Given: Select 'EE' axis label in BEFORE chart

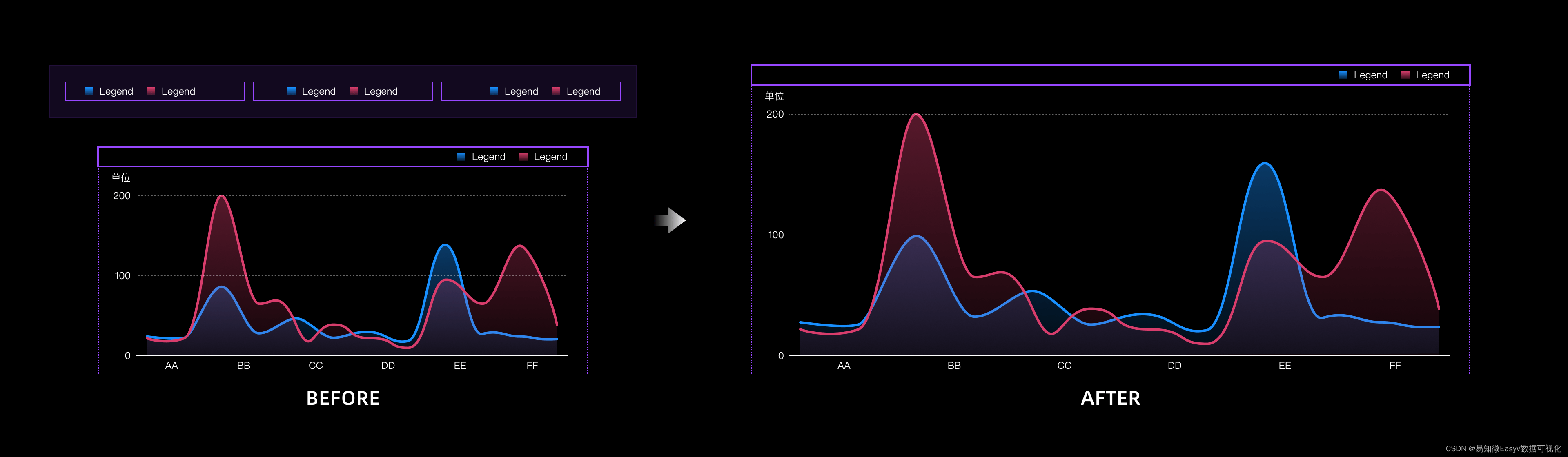Looking at the screenshot, I should [x=460, y=365].
